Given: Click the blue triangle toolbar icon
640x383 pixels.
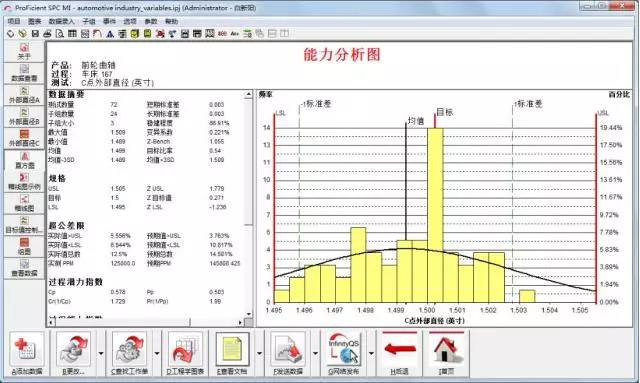Looking at the screenshot, I should click(x=110, y=33).
